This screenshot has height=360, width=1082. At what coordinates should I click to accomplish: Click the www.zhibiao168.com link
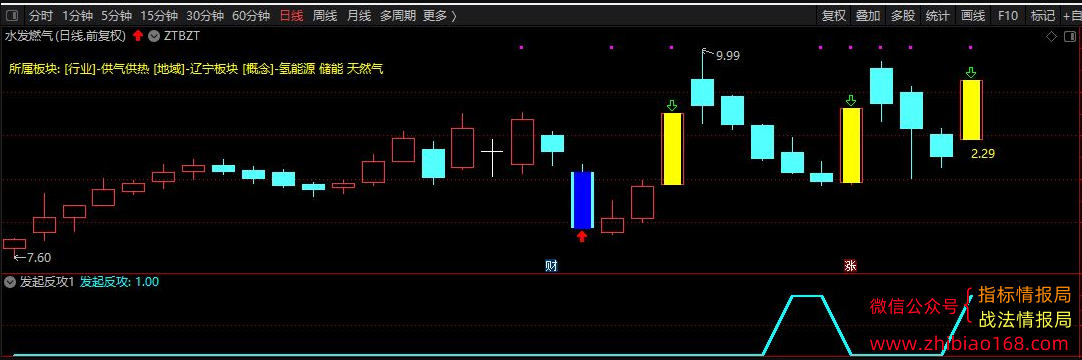971,343
